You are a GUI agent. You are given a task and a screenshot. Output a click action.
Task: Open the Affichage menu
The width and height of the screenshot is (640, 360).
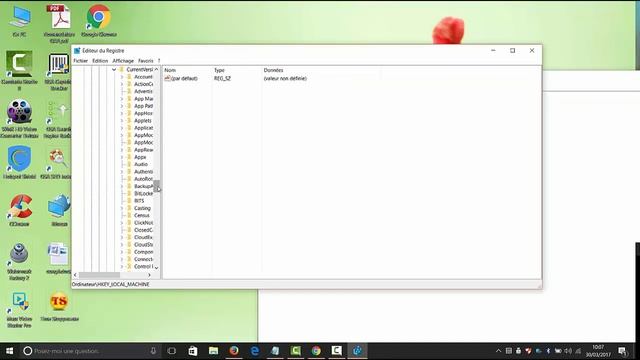coord(123,61)
